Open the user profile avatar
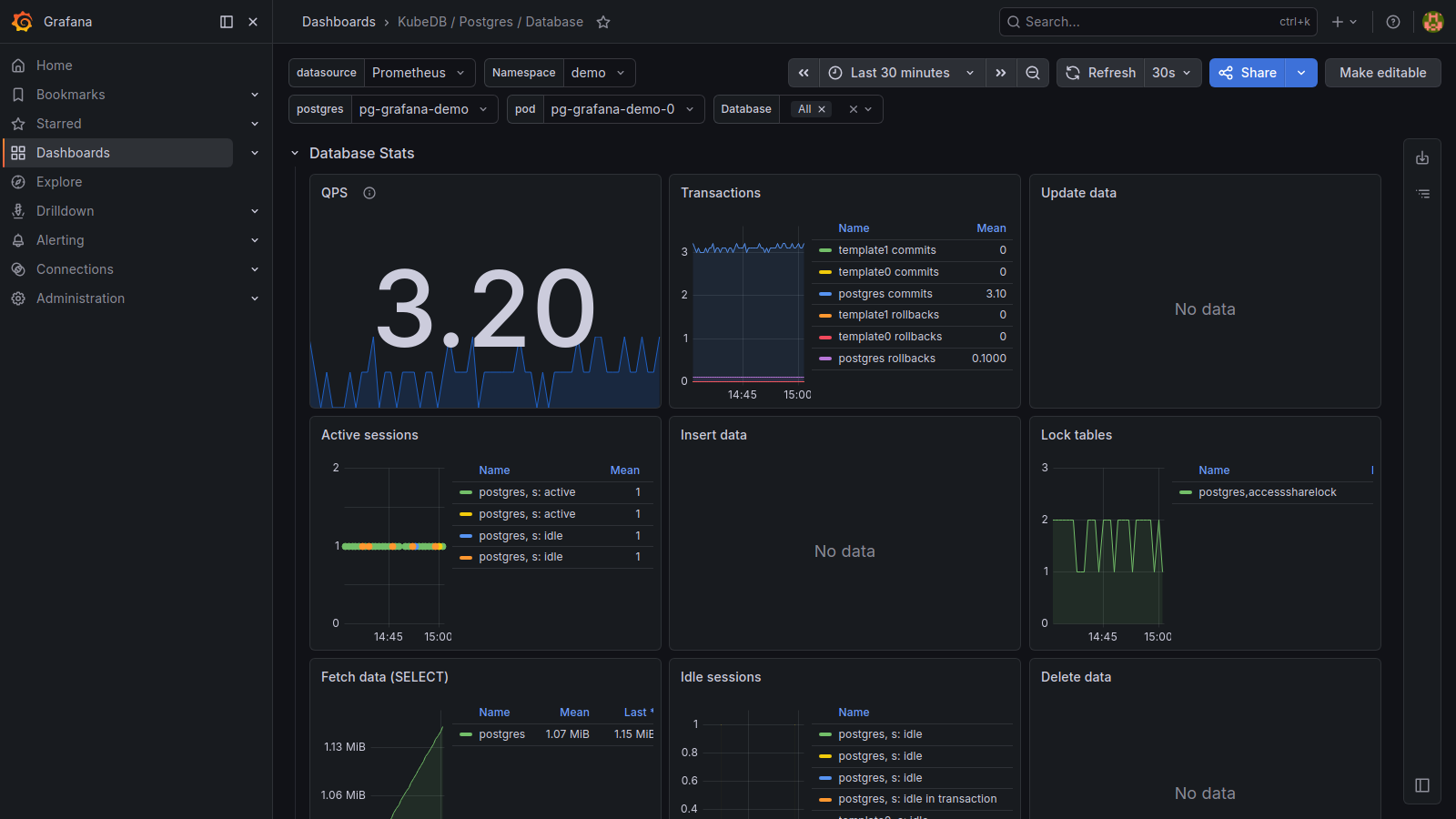 pyautogui.click(x=1433, y=22)
